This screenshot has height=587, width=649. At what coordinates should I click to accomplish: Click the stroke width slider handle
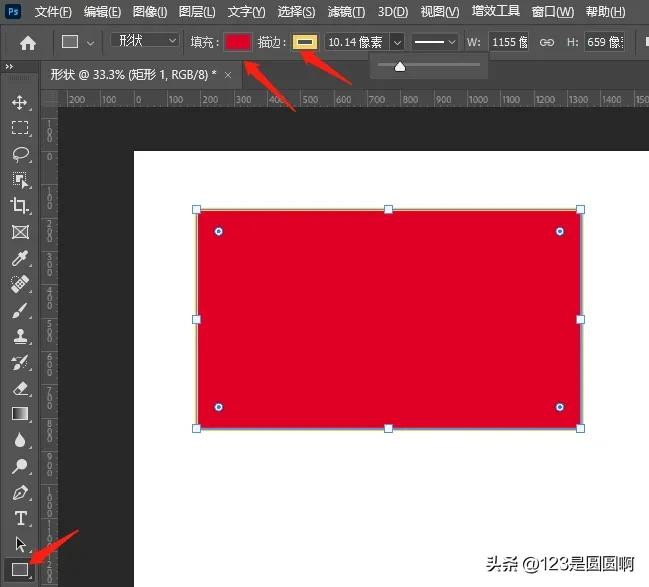[400, 66]
